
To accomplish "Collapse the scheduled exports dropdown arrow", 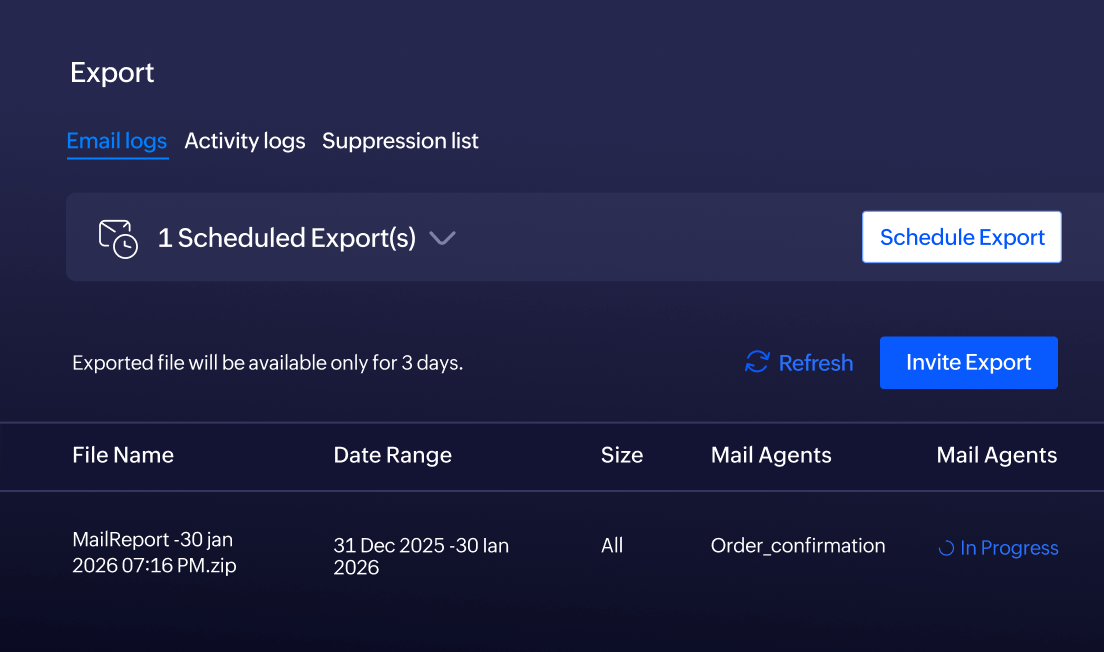I will pos(443,239).
